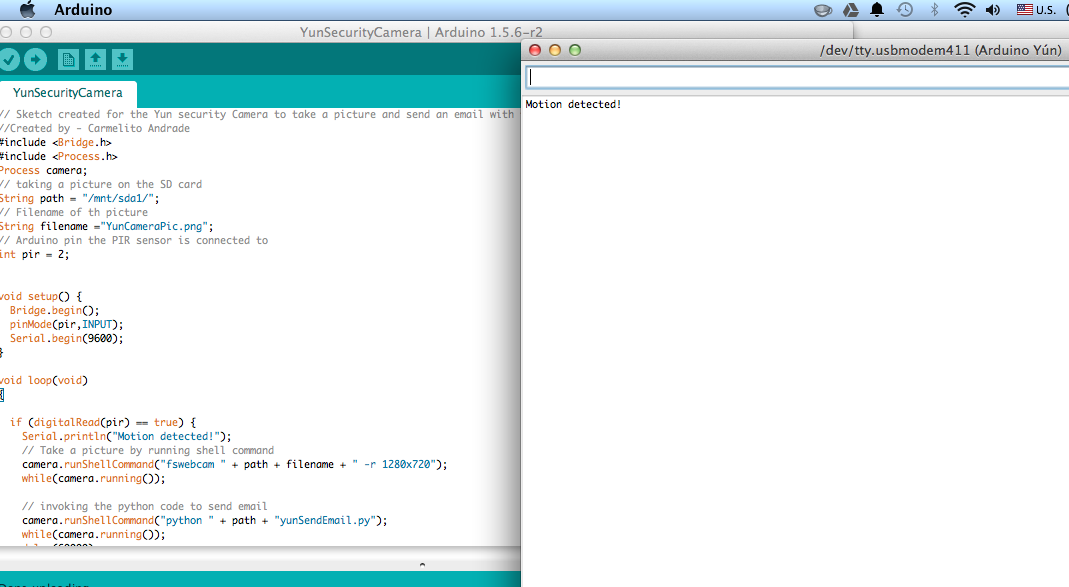Click the '// Arduino pin the PIR sensor' comment

(x=134, y=241)
